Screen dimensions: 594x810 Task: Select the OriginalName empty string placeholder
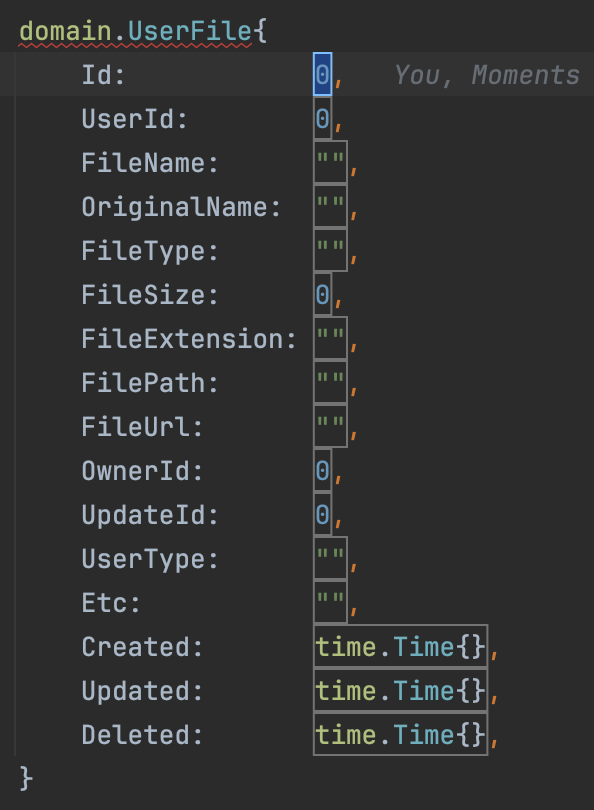(331, 206)
